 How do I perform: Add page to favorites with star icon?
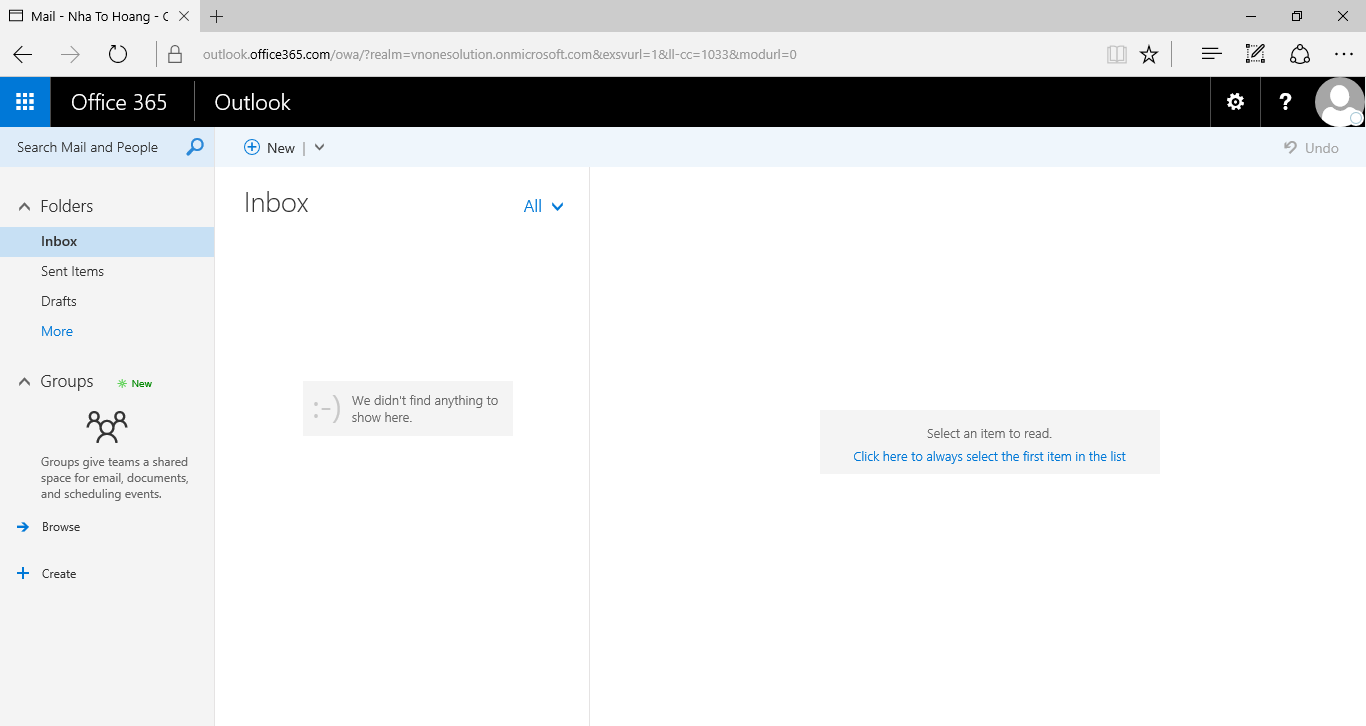[1149, 54]
